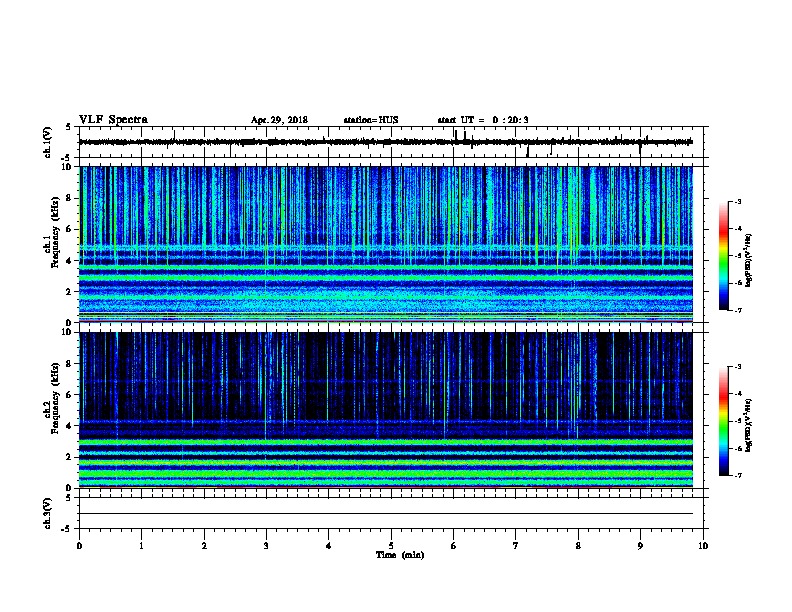Click the time axis tick label "6"

[454, 546]
